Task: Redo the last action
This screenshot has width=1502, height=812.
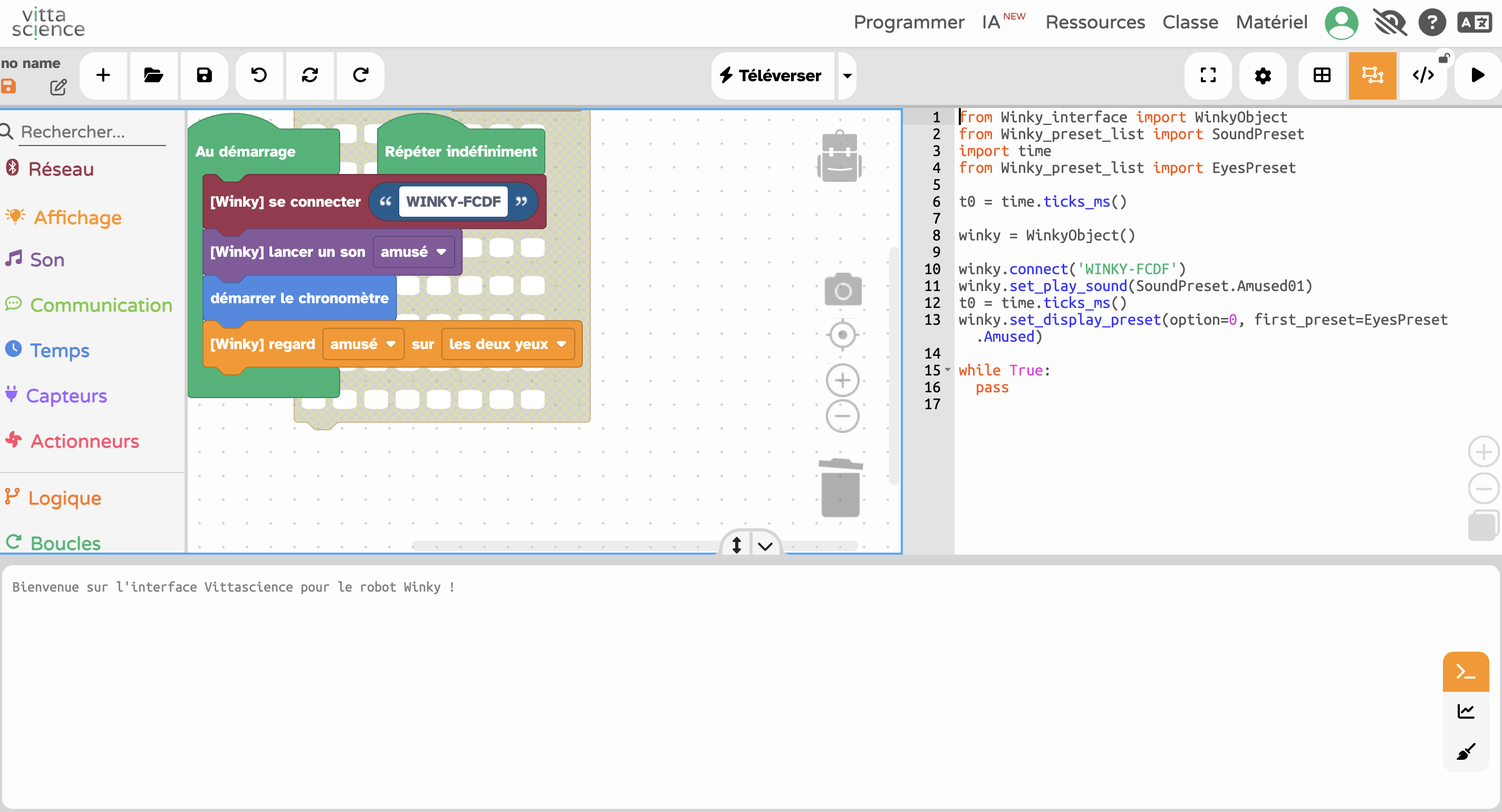Action: [x=360, y=75]
